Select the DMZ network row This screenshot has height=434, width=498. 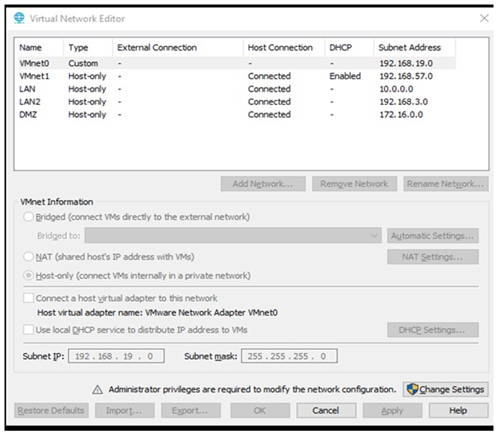tap(237, 114)
